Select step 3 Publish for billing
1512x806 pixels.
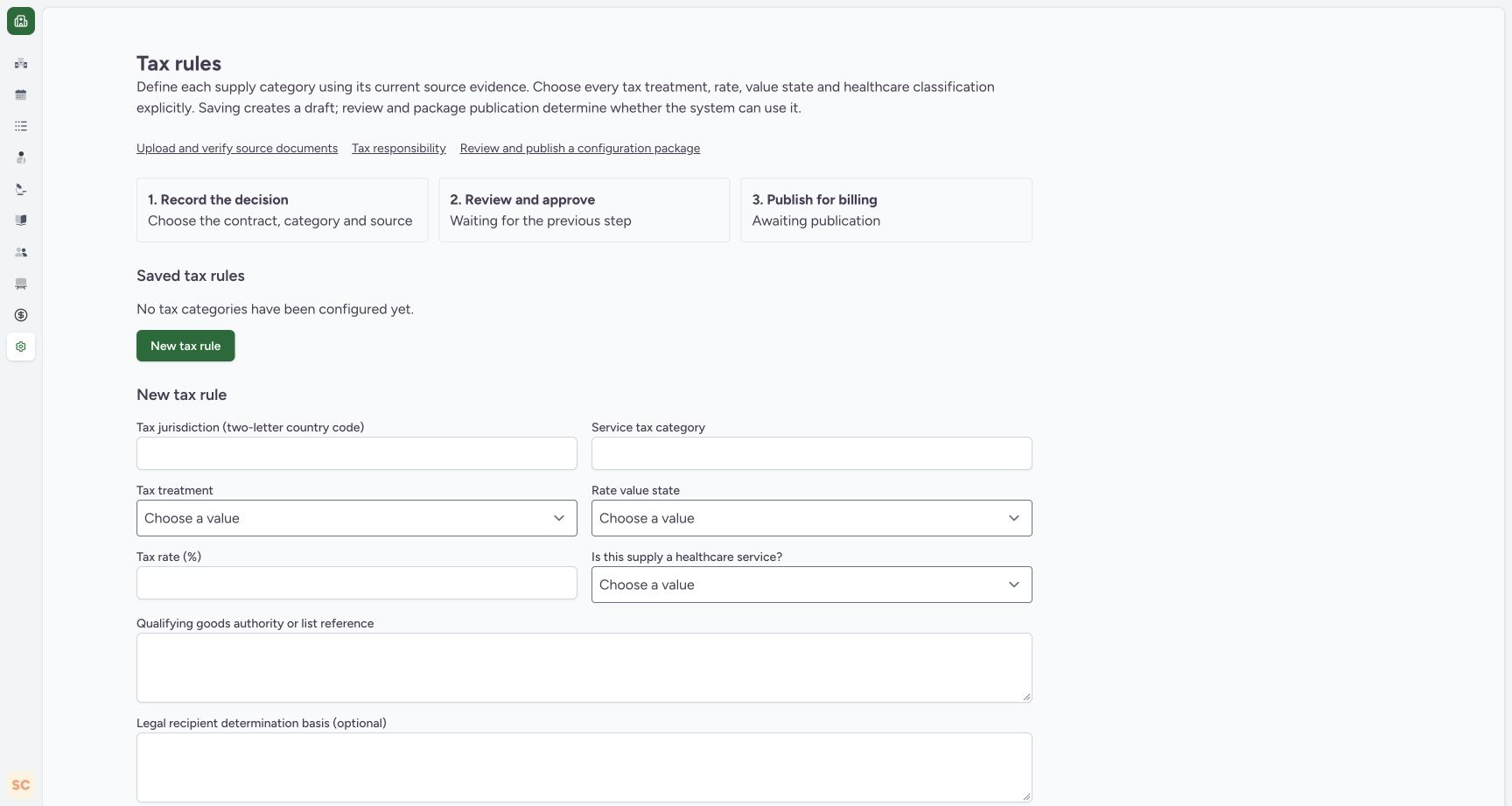pos(886,210)
